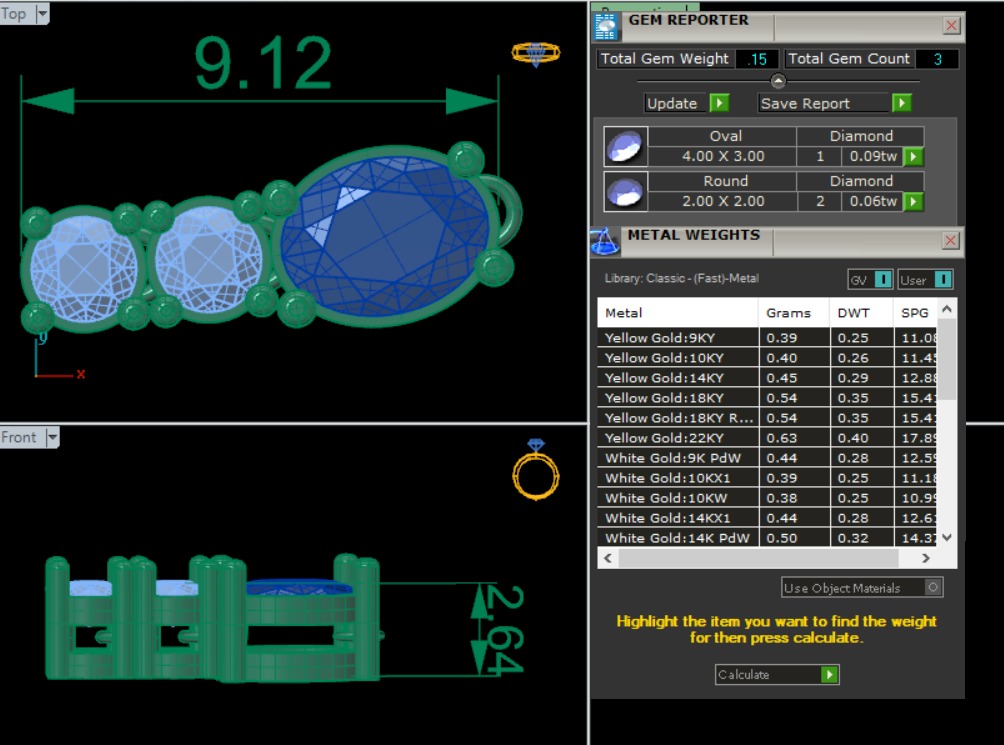Select the Yellow Gold:18KY R... row

pyautogui.click(x=767, y=418)
